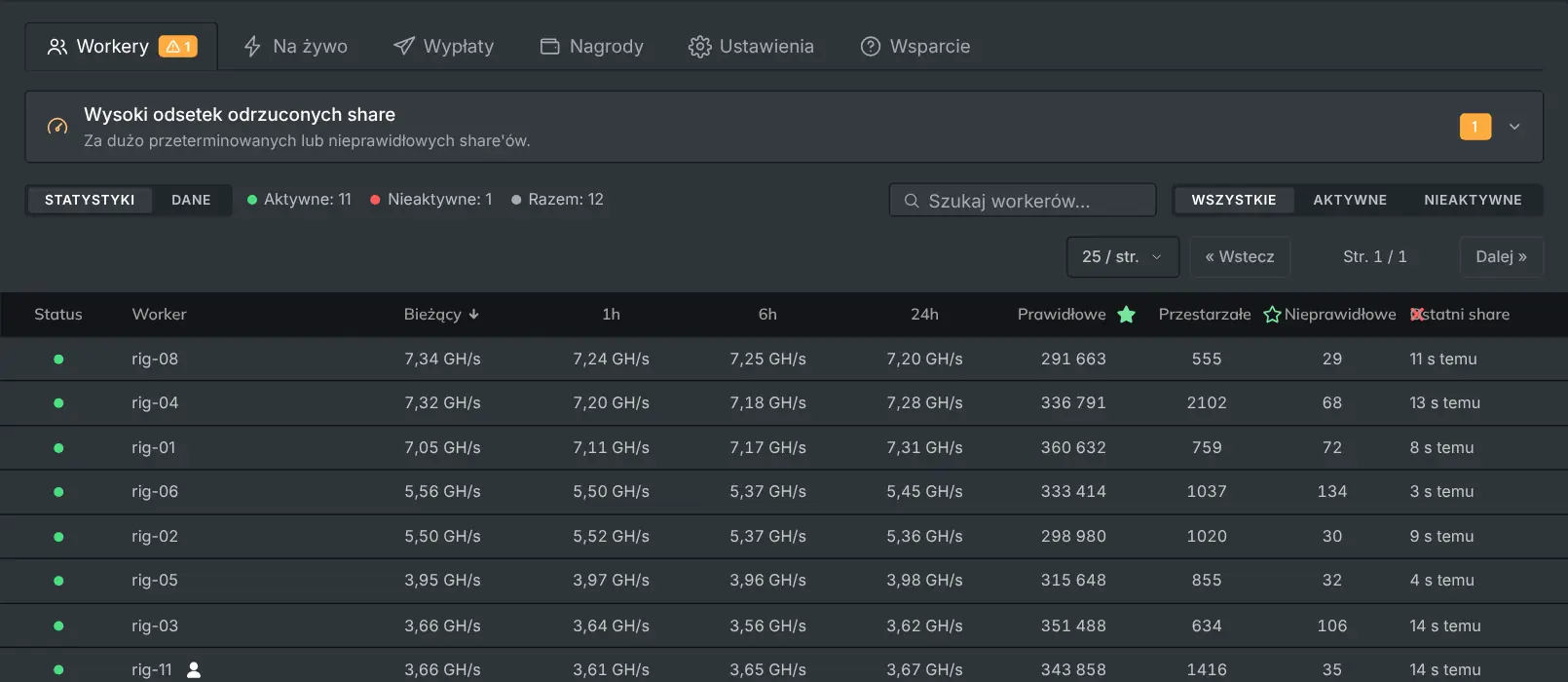This screenshot has width=1568, height=682.
Task: Click the green status dot of rig-05
Action: (58, 581)
